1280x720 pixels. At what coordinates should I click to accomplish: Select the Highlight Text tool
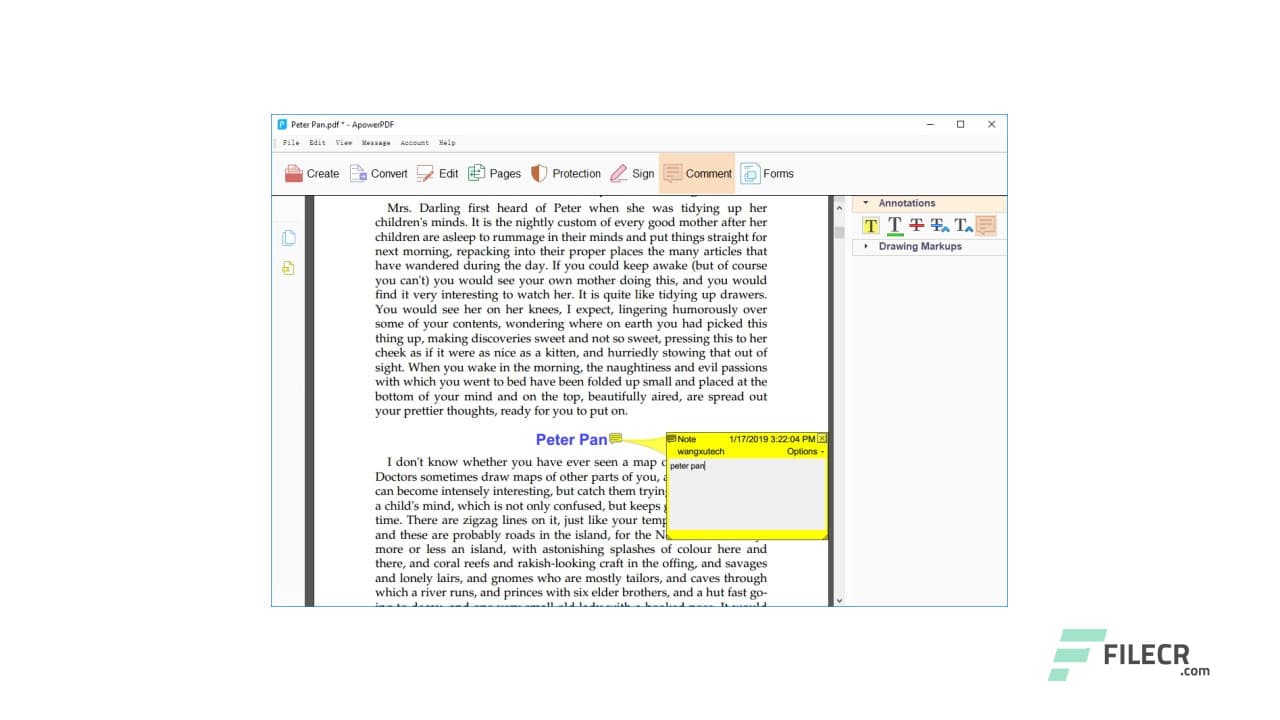coord(870,225)
